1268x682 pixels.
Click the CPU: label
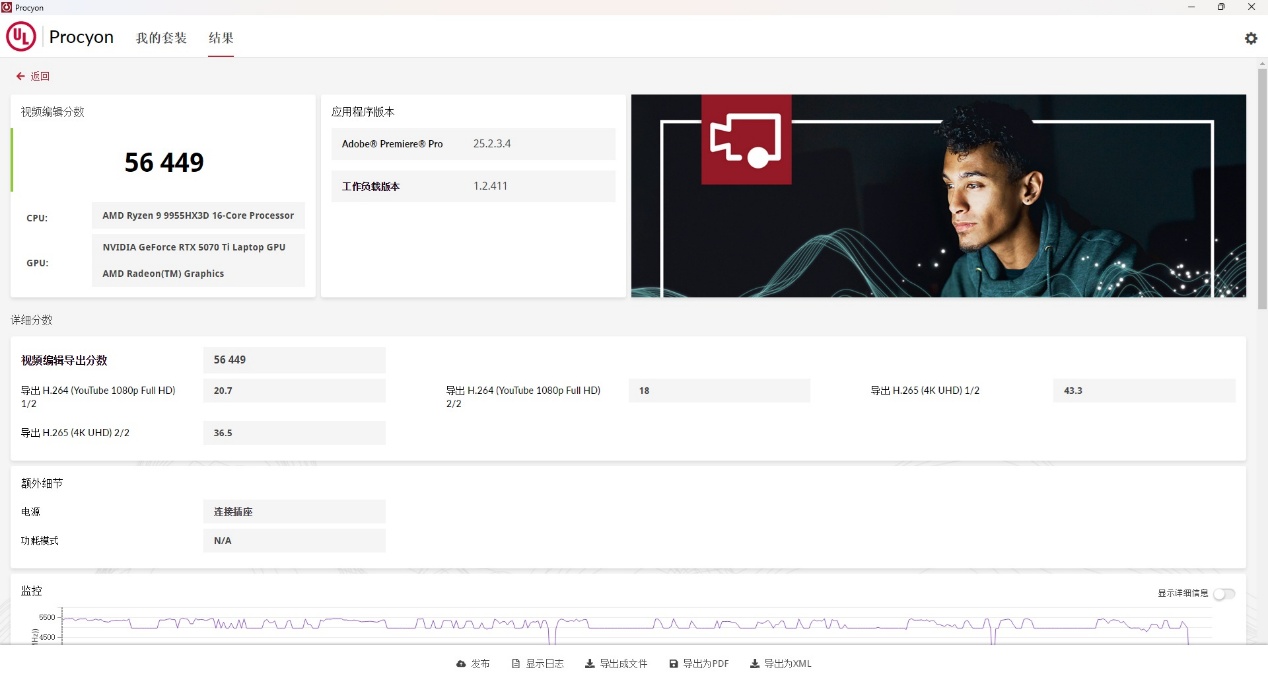pos(37,218)
